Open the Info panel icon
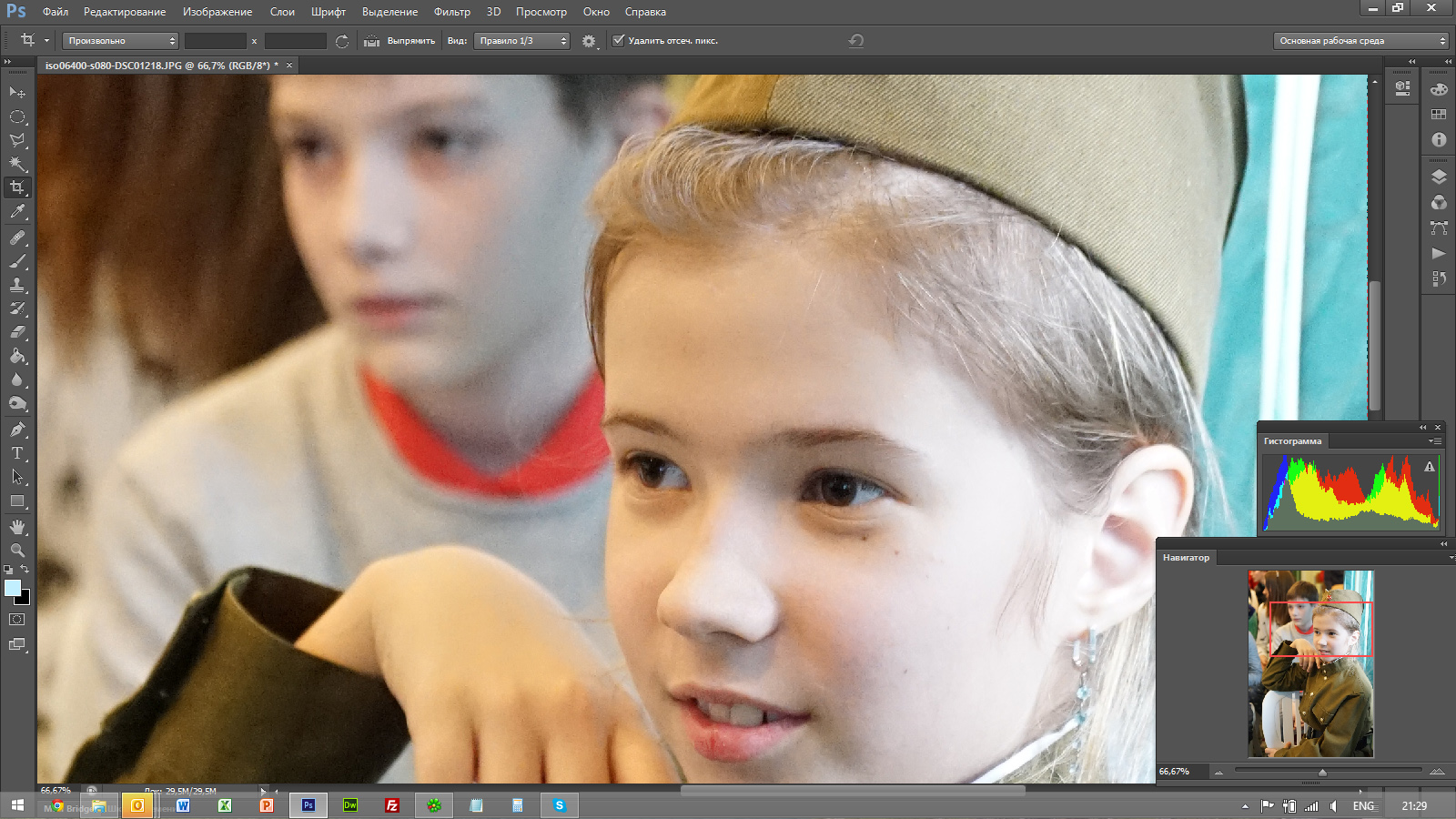Screen dimensions: 1456x819 click(x=1439, y=139)
